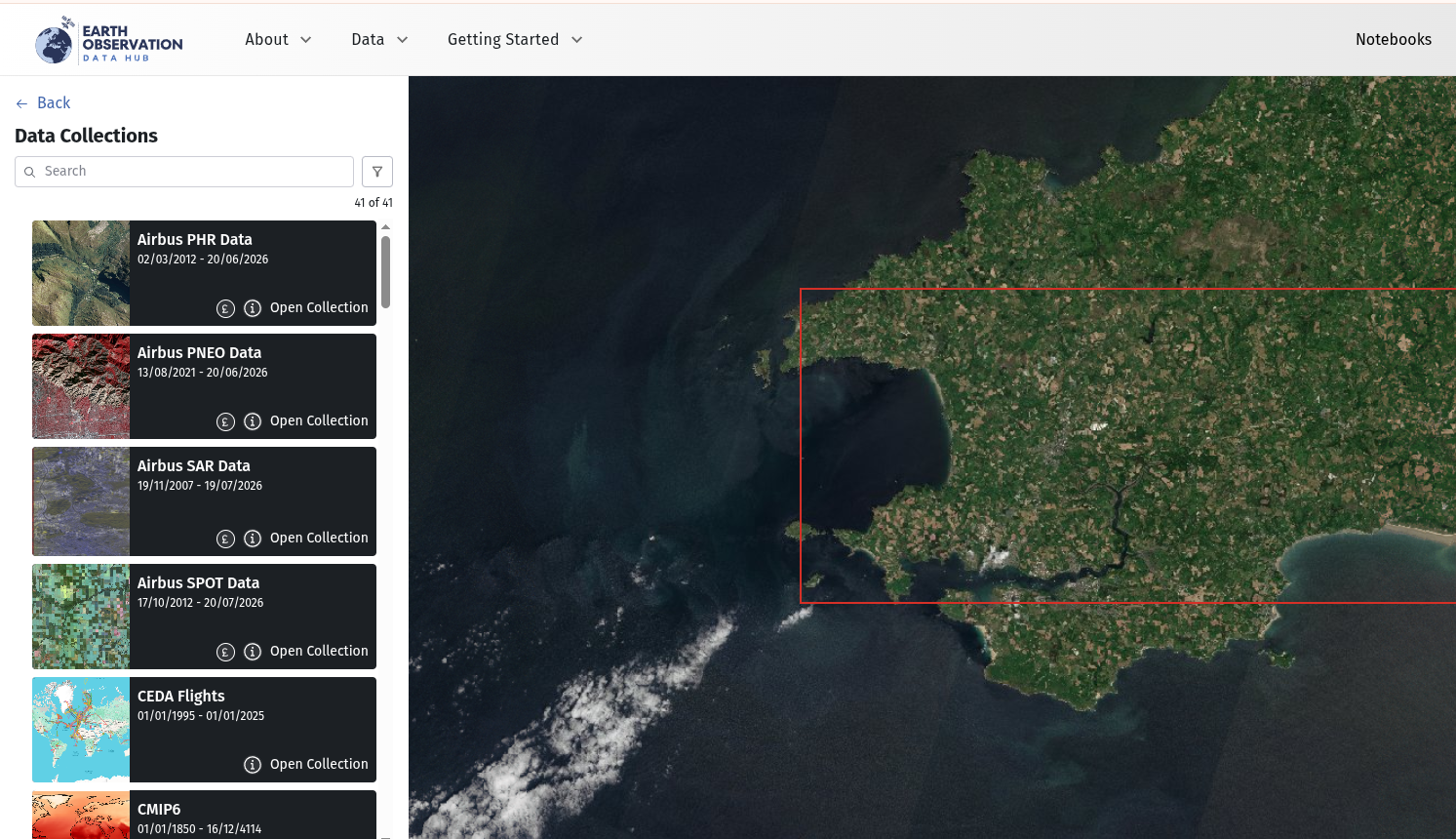Click the Airbus SAR Data title

tap(194, 466)
